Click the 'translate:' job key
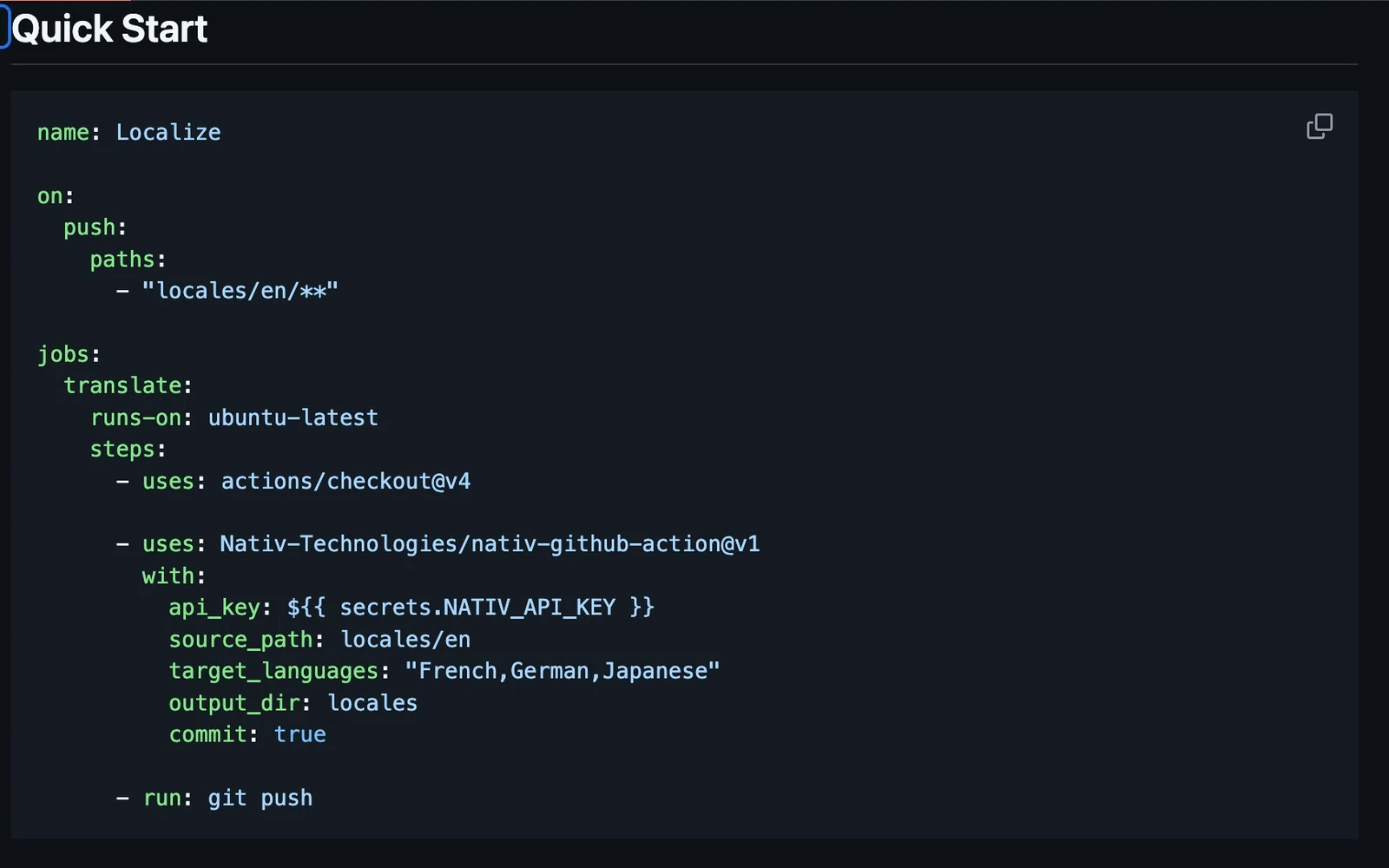 click(128, 385)
